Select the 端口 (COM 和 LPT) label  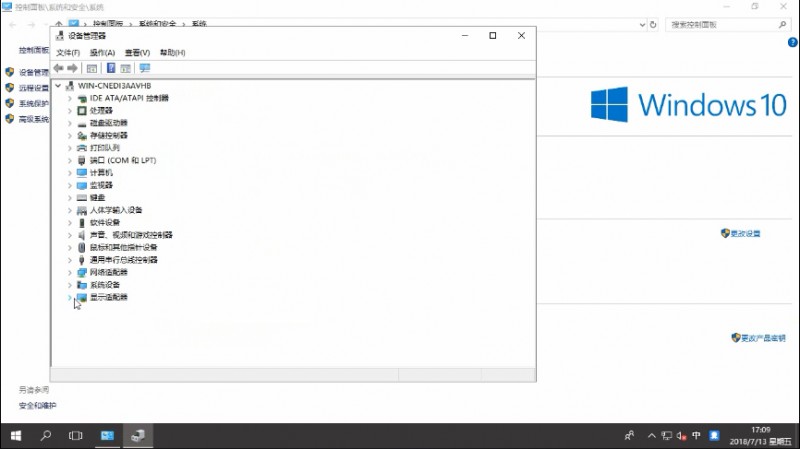coord(123,160)
